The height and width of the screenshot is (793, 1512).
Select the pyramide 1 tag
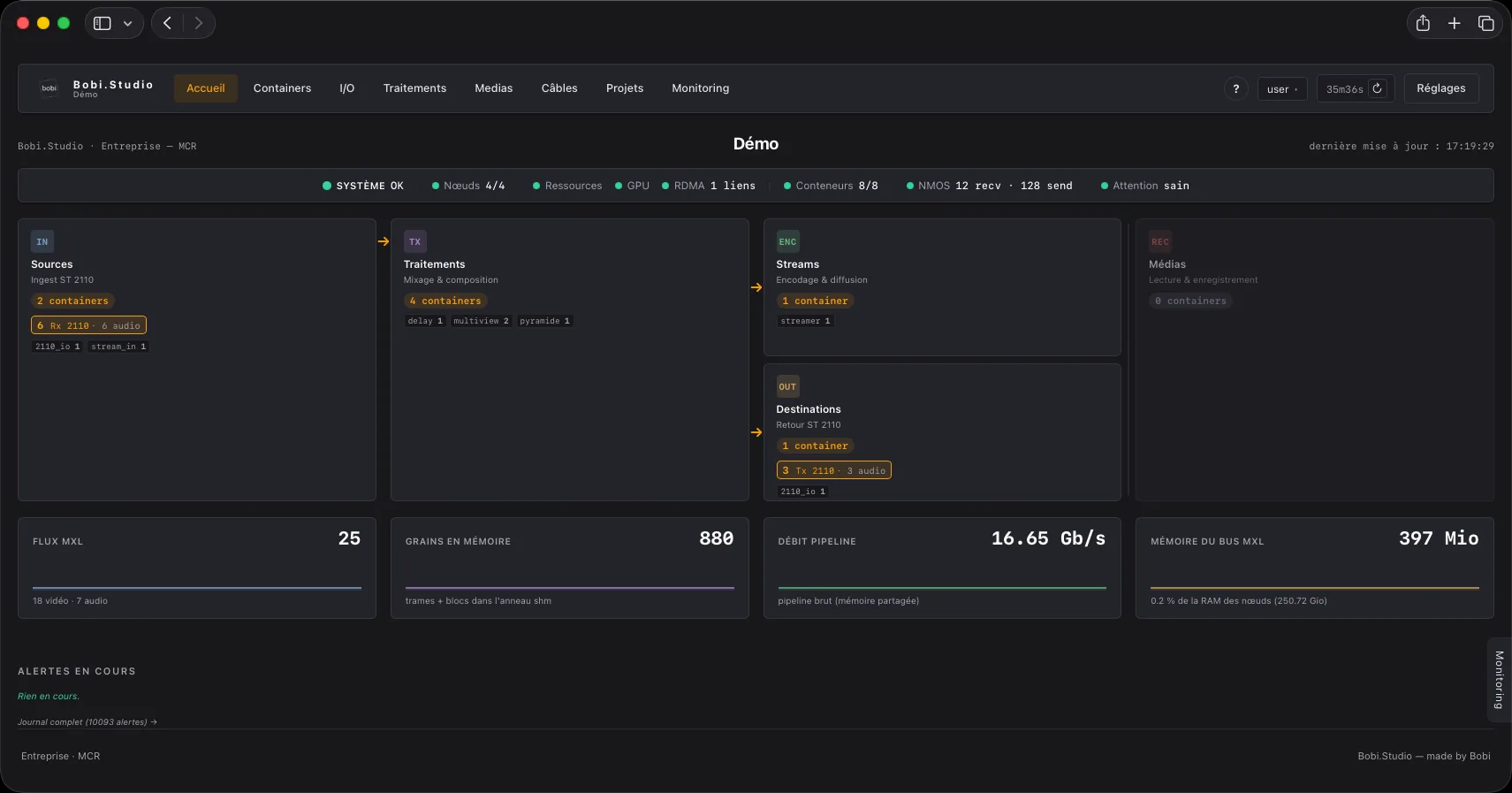coord(545,321)
